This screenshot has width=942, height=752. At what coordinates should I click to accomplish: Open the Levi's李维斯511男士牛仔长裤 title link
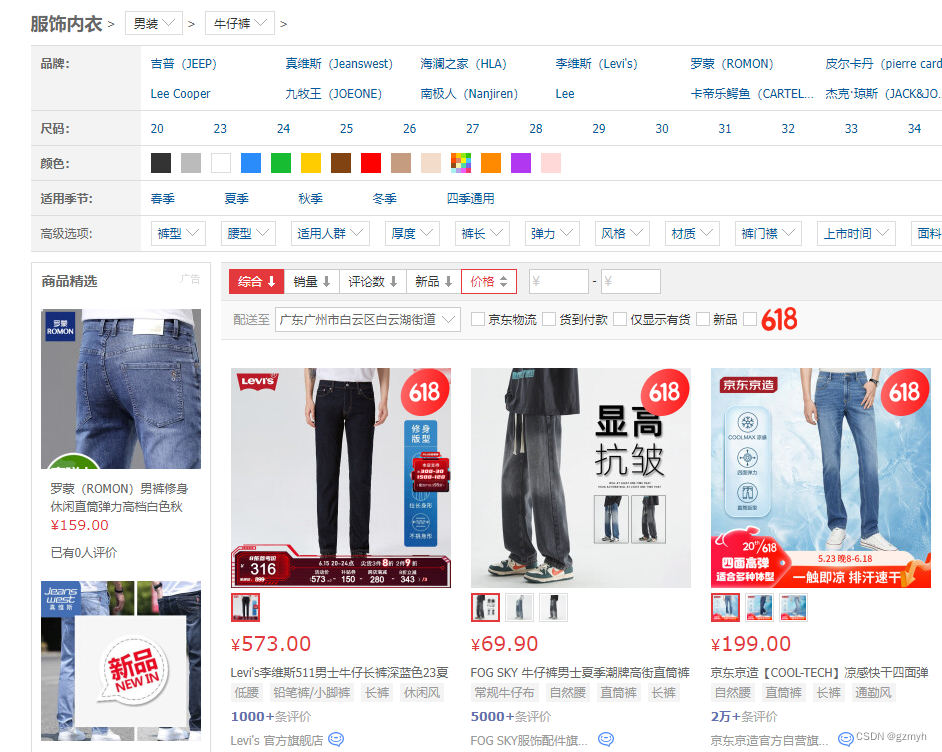(339, 672)
